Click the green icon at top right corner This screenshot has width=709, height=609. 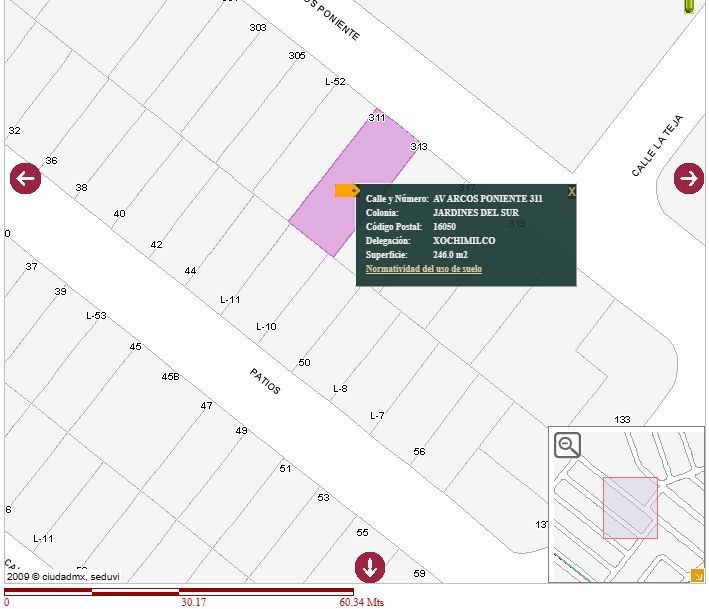pyautogui.click(x=689, y=6)
